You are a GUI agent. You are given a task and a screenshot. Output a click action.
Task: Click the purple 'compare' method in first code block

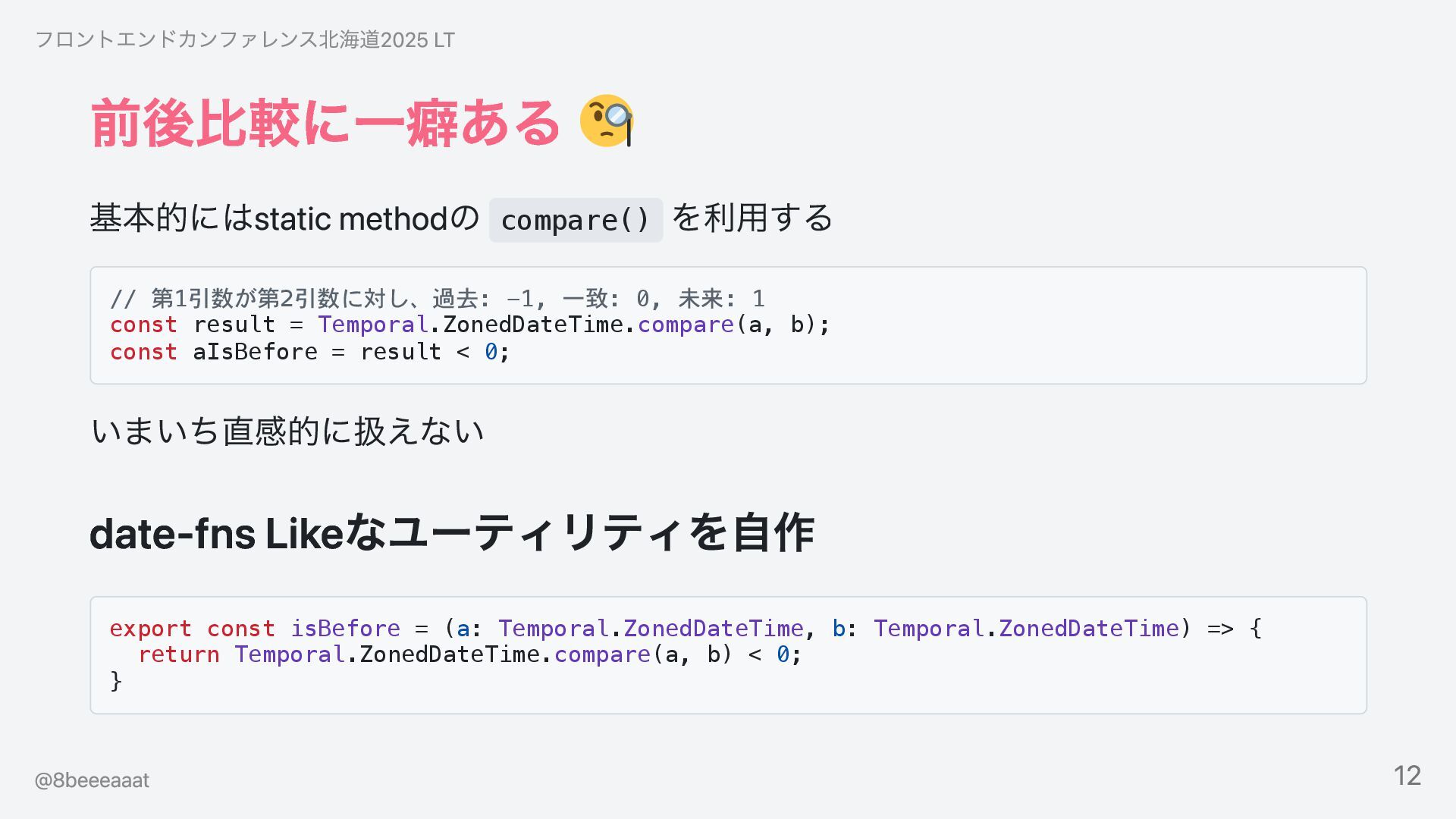[686, 325]
